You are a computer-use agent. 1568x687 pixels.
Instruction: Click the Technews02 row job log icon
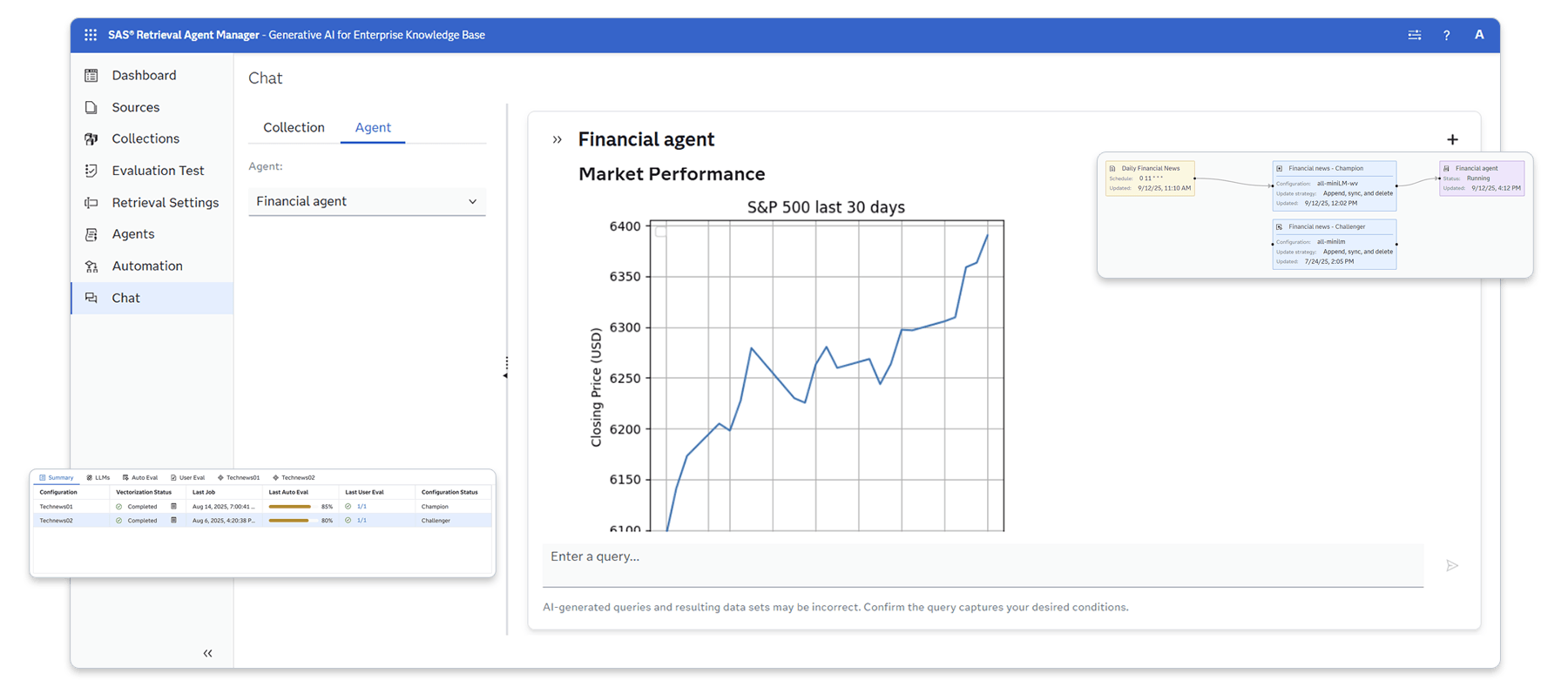pos(173,521)
